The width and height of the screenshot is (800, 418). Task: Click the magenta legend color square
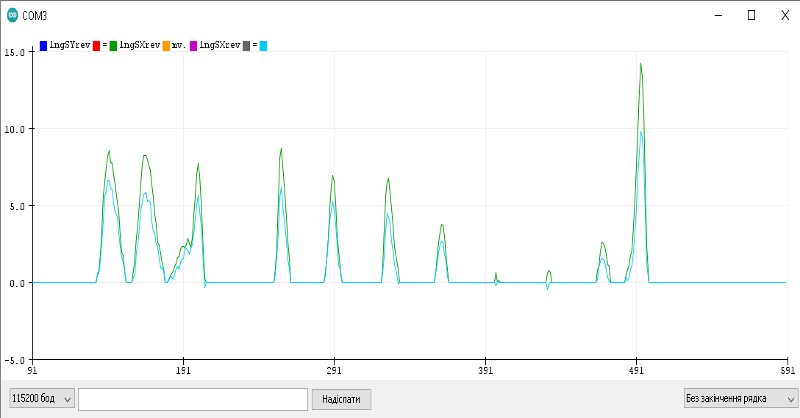(194, 45)
